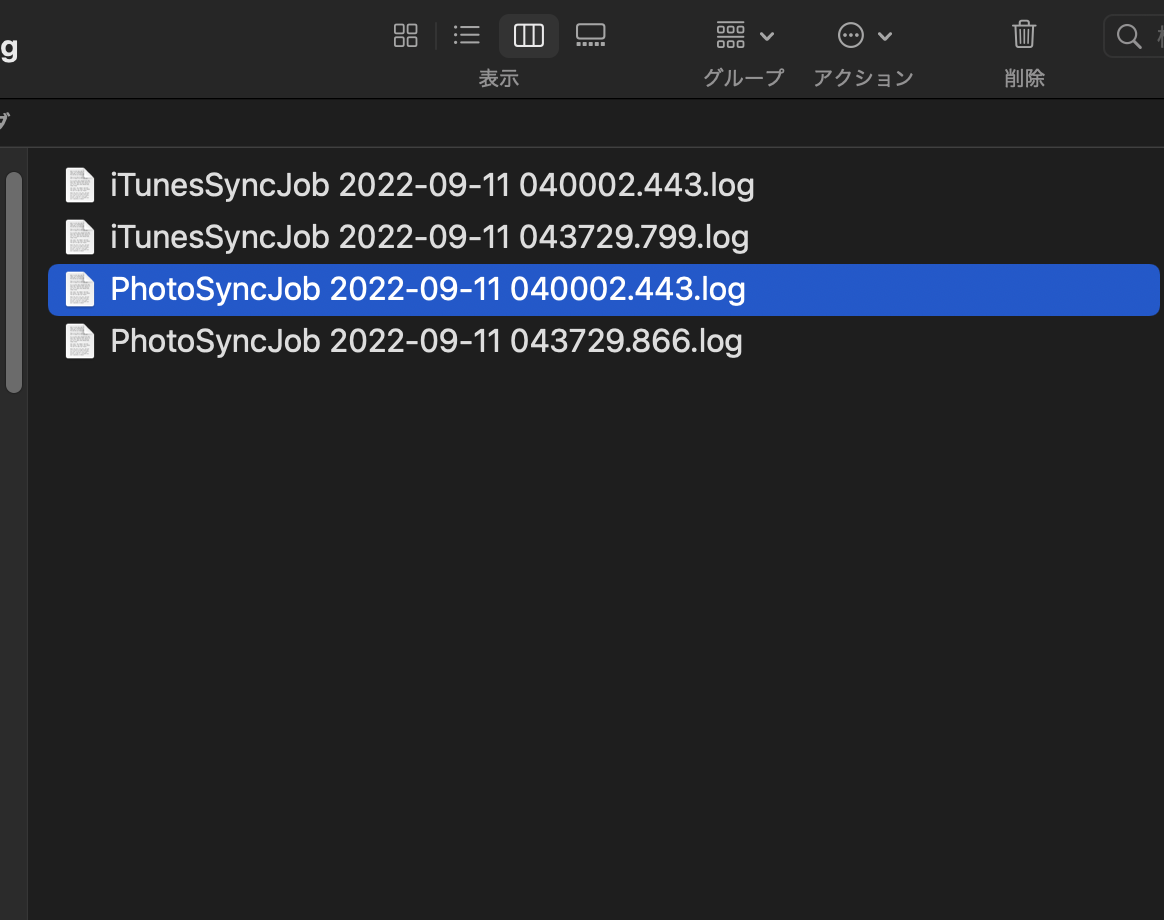
Task: Click the search magnifier icon
Action: (x=1129, y=36)
